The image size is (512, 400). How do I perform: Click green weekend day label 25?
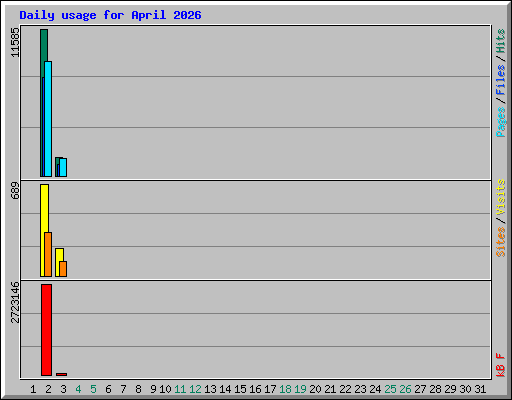(x=390, y=389)
